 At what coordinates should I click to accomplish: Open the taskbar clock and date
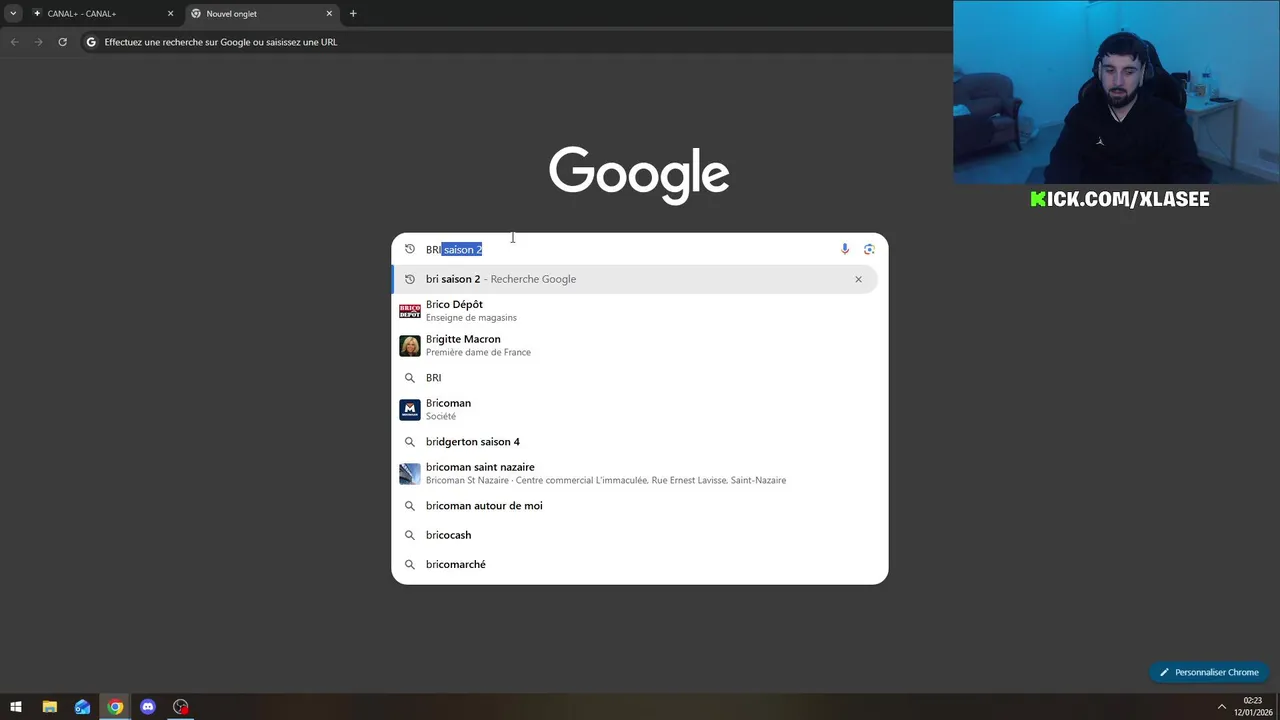click(x=1252, y=707)
